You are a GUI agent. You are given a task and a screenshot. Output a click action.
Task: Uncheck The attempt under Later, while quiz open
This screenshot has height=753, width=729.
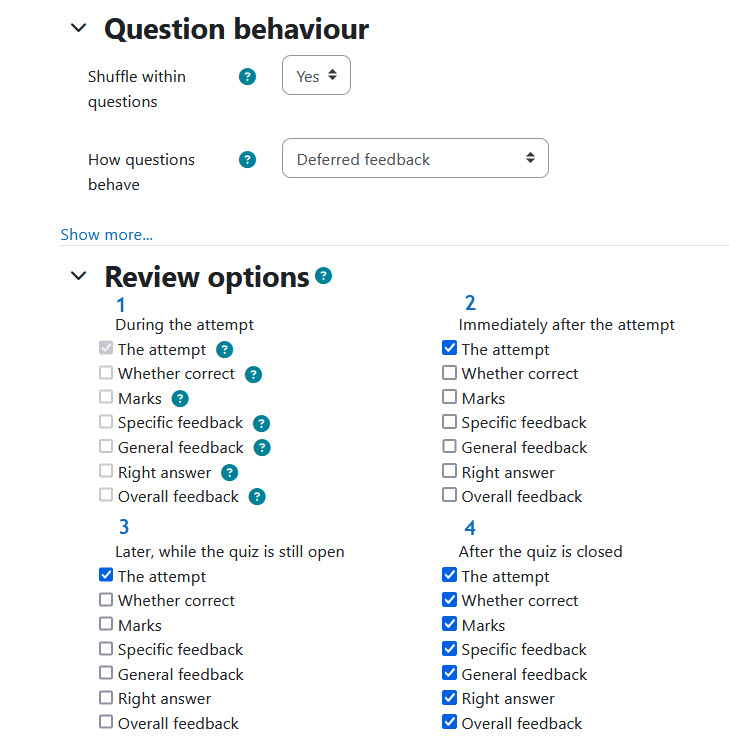[106, 575]
